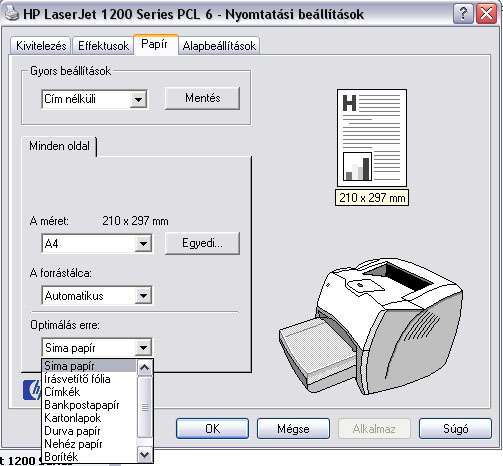Screen dimensions: 503x466
Task: Click the LaserJet printer illustration
Action: click(x=371, y=327)
